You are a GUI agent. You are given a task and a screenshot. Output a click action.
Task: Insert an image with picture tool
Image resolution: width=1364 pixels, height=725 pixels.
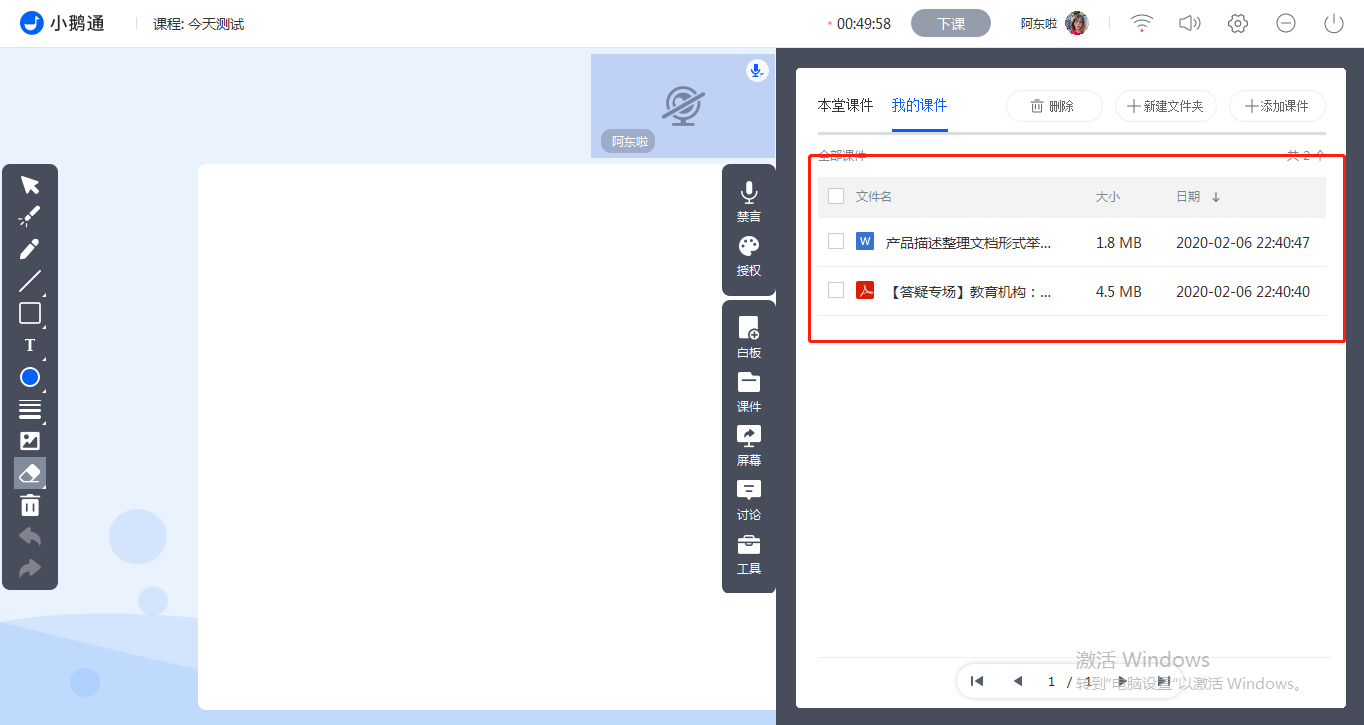(30, 441)
